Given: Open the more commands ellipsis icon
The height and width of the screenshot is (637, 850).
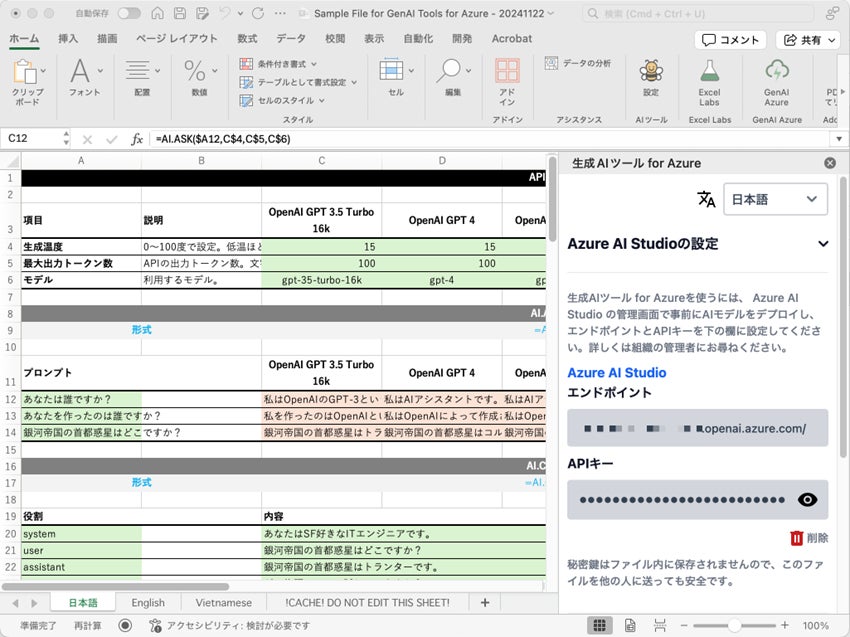Looking at the screenshot, I should pyautogui.click(x=280, y=14).
